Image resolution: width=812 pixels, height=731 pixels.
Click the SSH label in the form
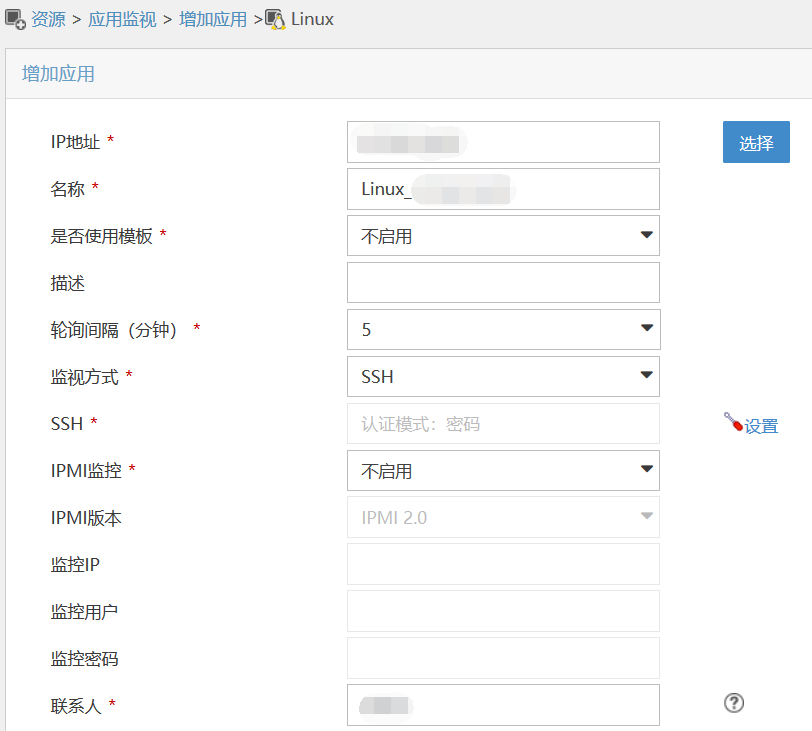67,424
